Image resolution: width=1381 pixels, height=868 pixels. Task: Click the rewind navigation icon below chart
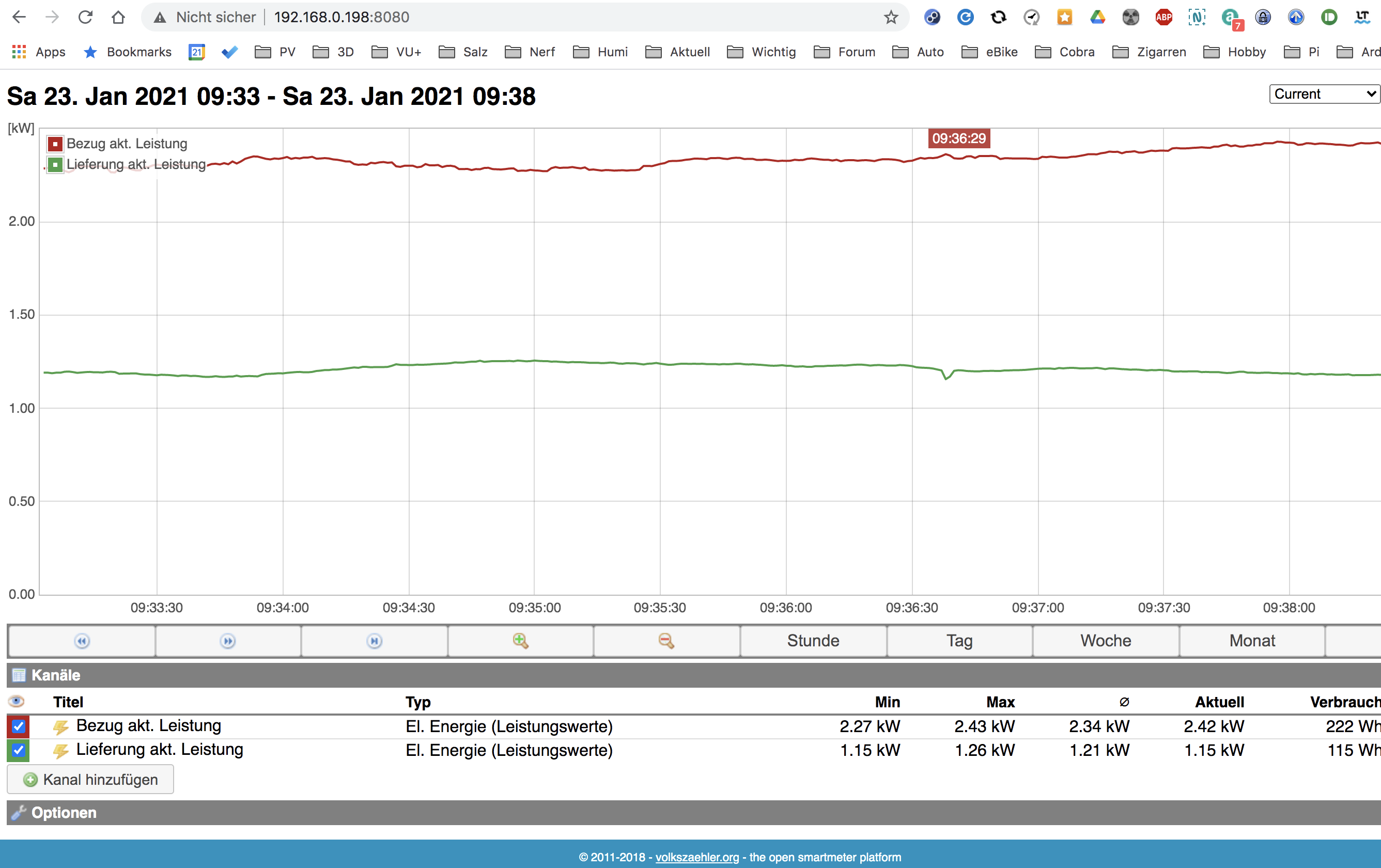[x=82, y=641]
